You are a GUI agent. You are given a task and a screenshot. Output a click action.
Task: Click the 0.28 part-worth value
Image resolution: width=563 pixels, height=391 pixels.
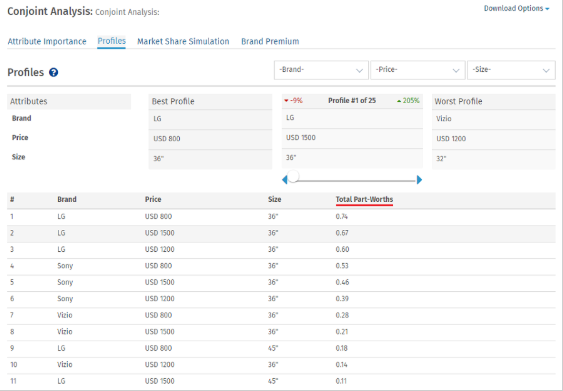coord(342,316)
